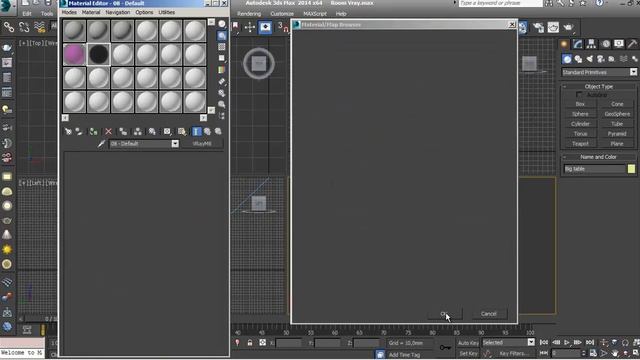Image resolution: width=640 pixels, height=360 pixels.
Task: Open the Modes menu in Material Editor
Action: click(x=69, y=13)
